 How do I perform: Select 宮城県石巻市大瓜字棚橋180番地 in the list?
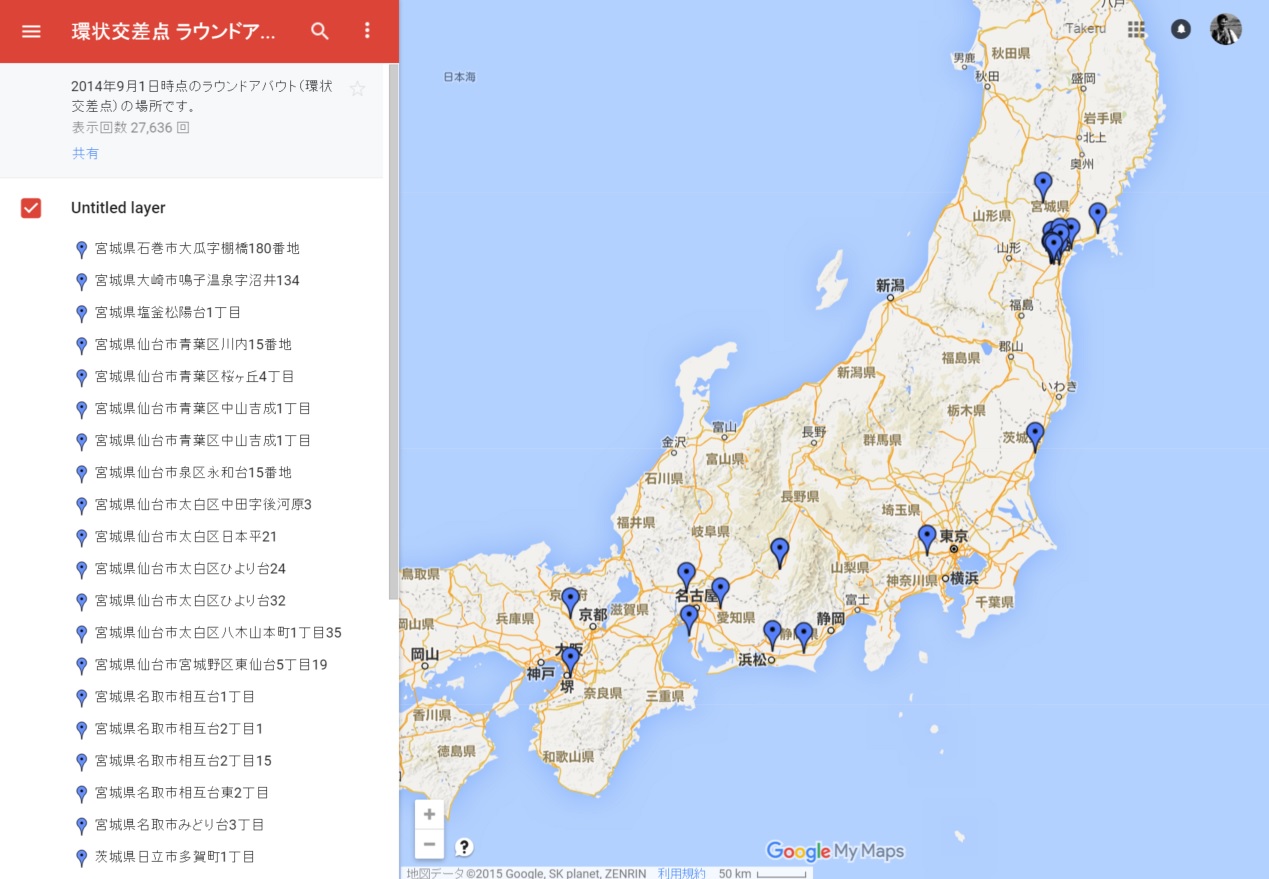199,248
